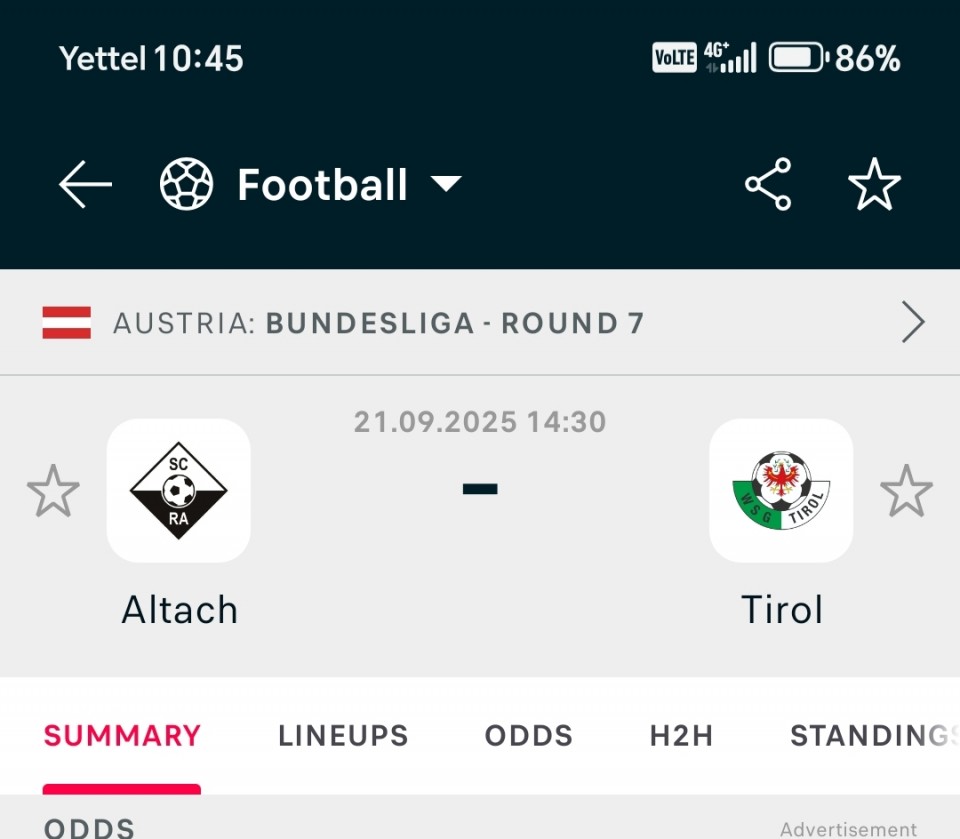
Task: Switch to the Lineups tab
Action: click(343, 736)
